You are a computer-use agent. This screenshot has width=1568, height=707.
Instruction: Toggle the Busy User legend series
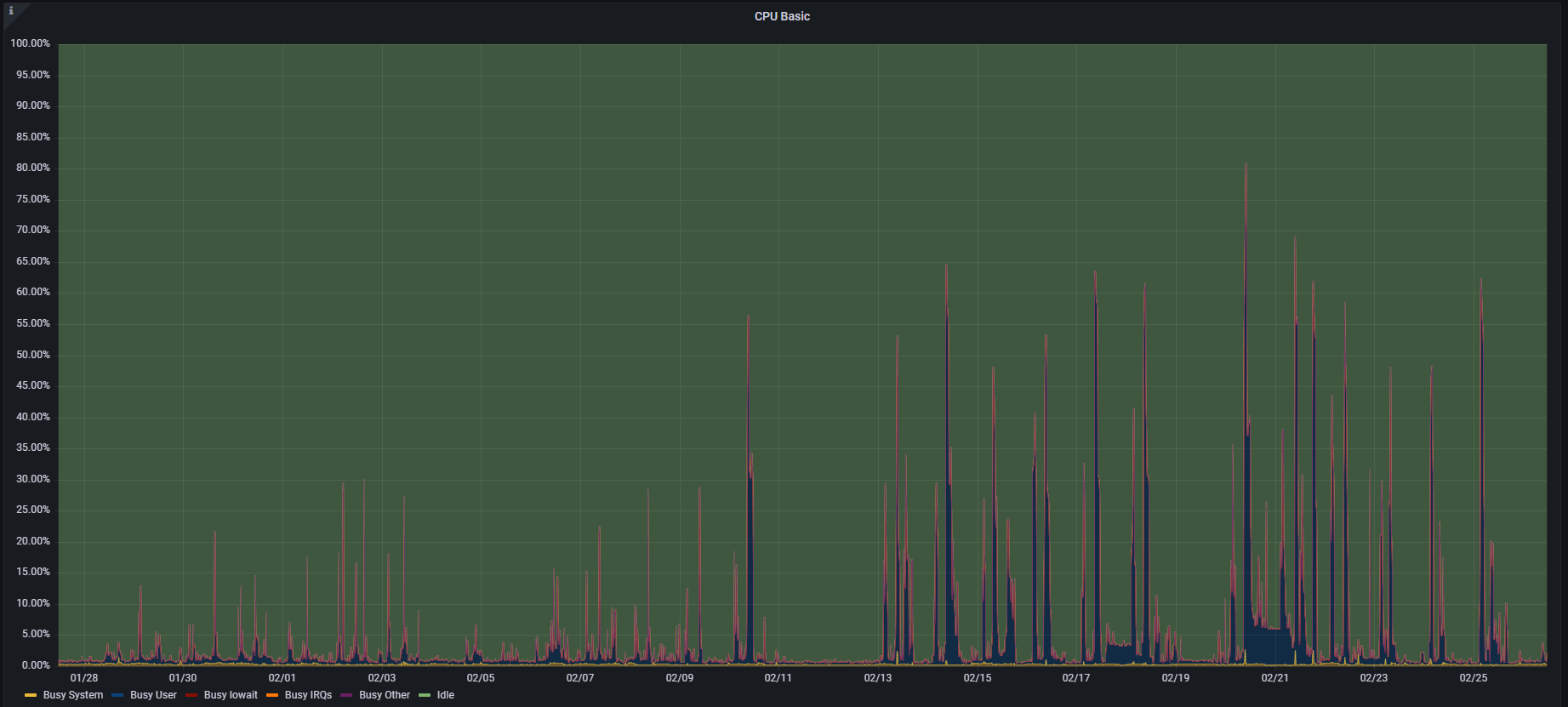click(x=153, y=695)
